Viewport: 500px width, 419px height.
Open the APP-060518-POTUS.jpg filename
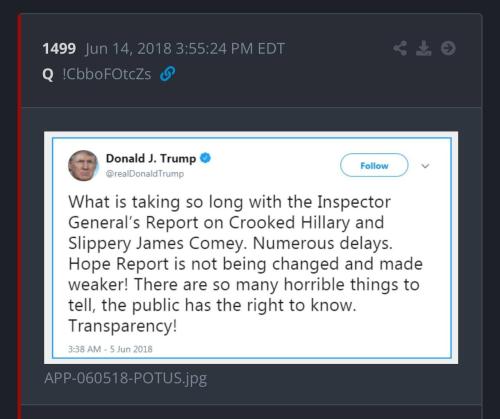126,378
